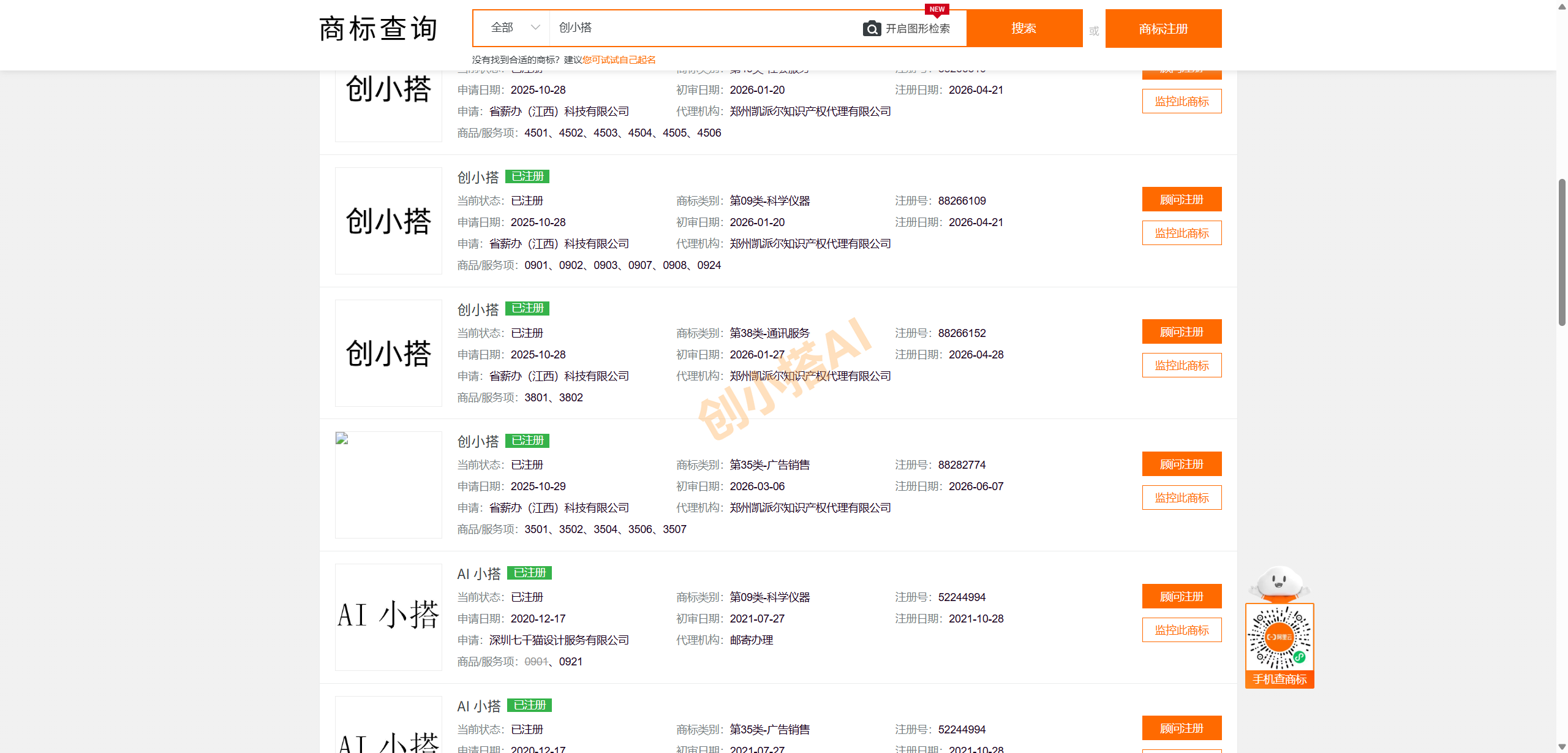Screen dimensions: 1568x753
Task: Click registration number 88282774
Action: pos(962,465)
